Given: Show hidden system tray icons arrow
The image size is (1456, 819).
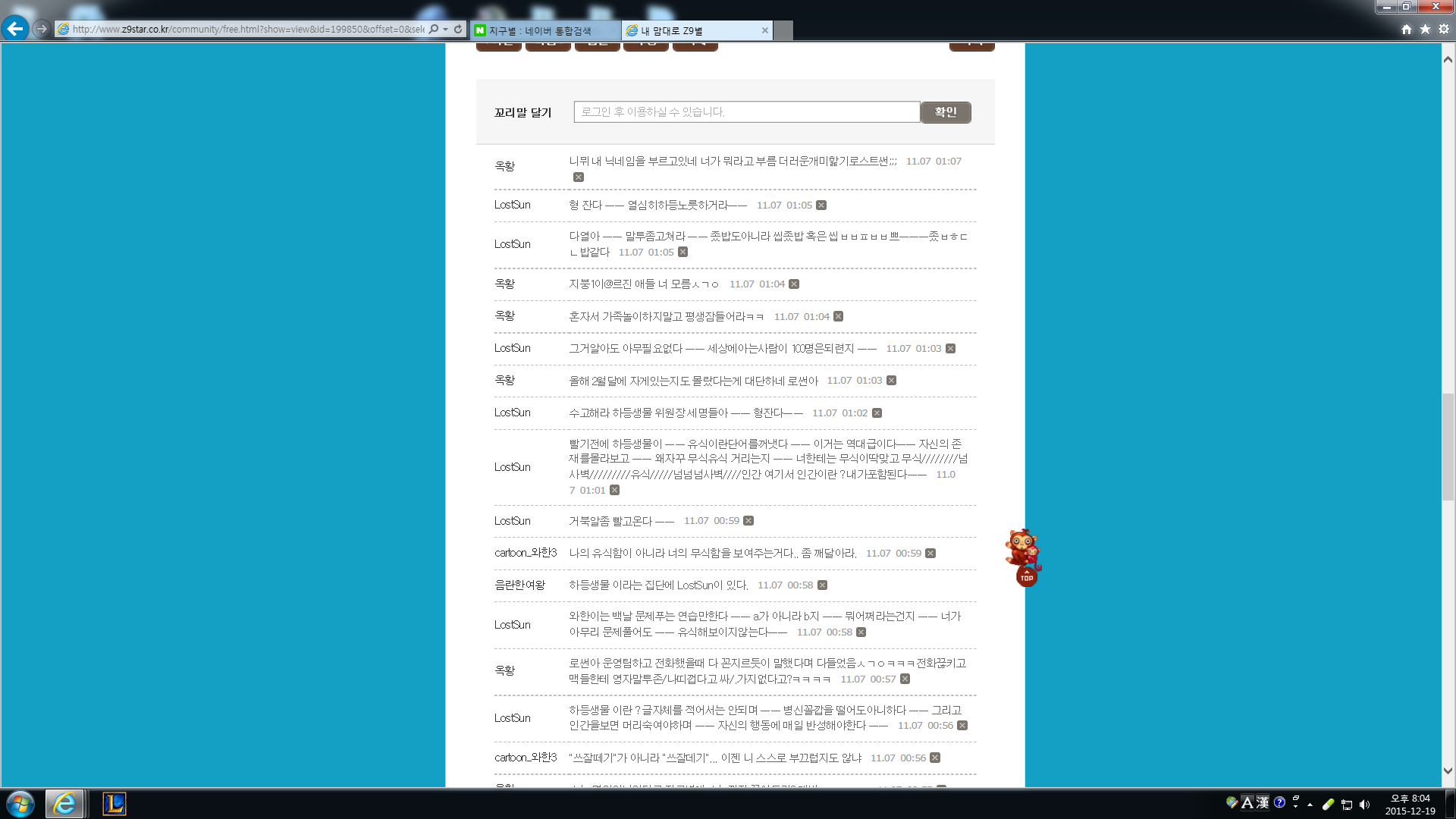Looking at the screenshot, I should click(1310, 805).
